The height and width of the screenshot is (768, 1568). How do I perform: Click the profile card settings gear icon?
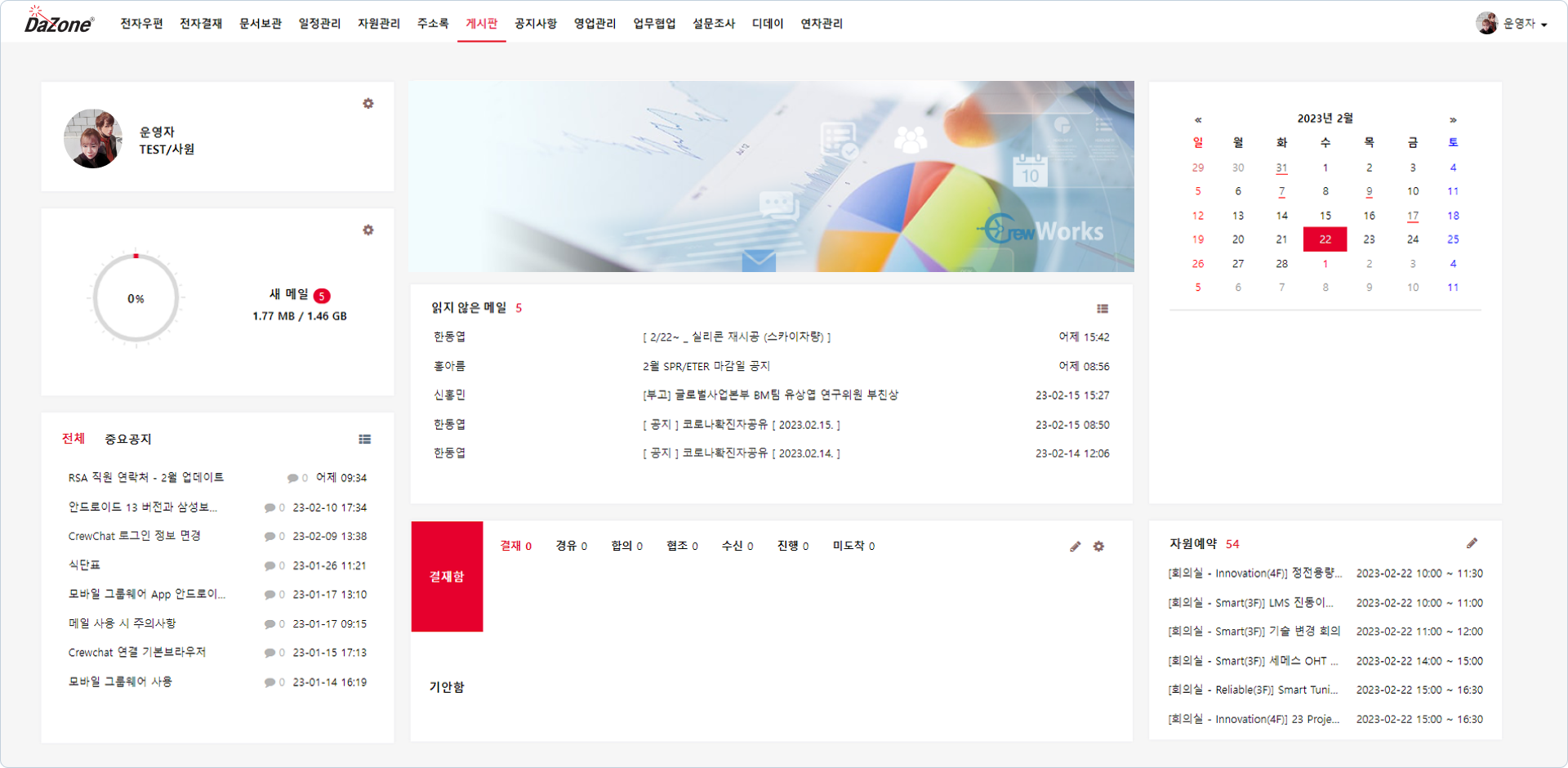point(368,104)
